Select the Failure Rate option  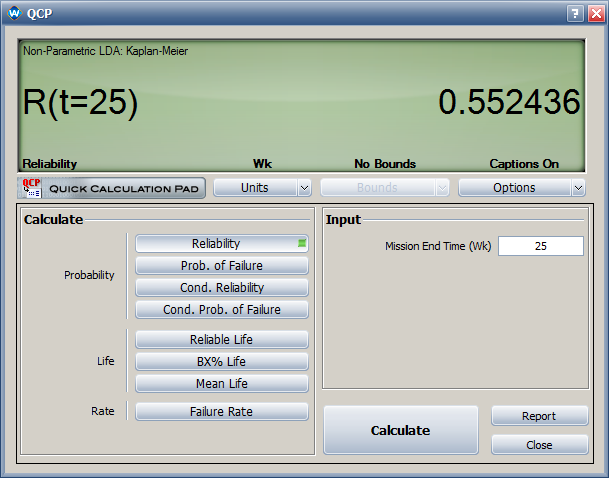(221, 411)
